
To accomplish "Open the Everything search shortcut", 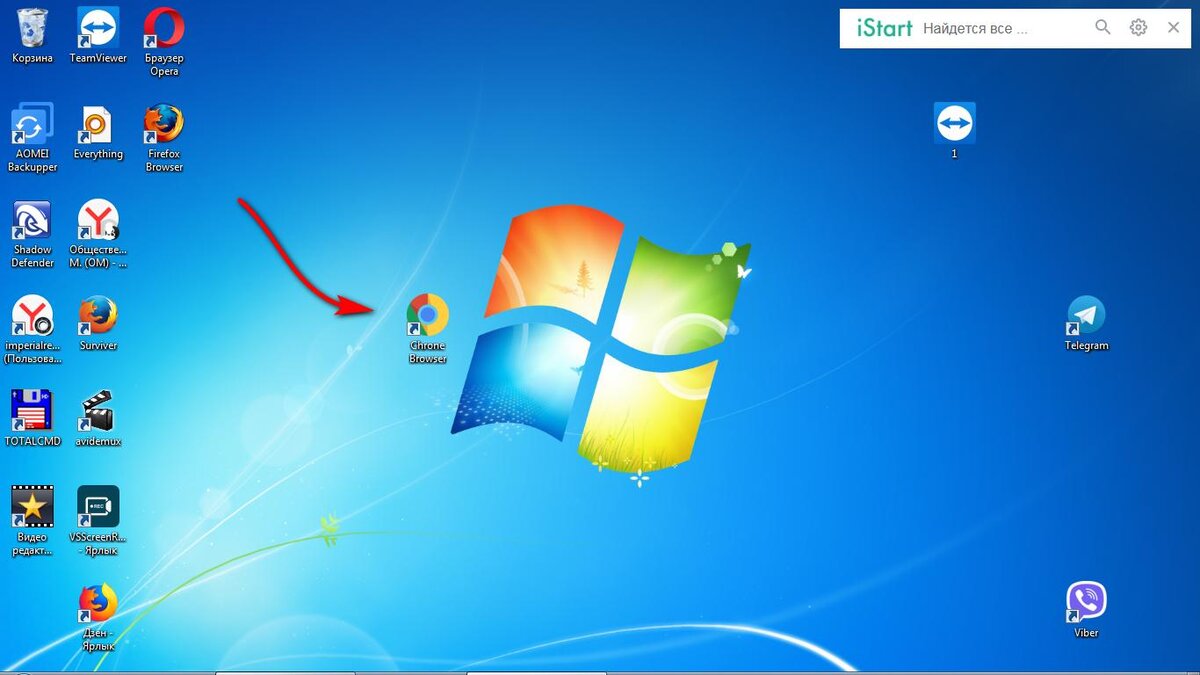I will [x=98, y=132].
